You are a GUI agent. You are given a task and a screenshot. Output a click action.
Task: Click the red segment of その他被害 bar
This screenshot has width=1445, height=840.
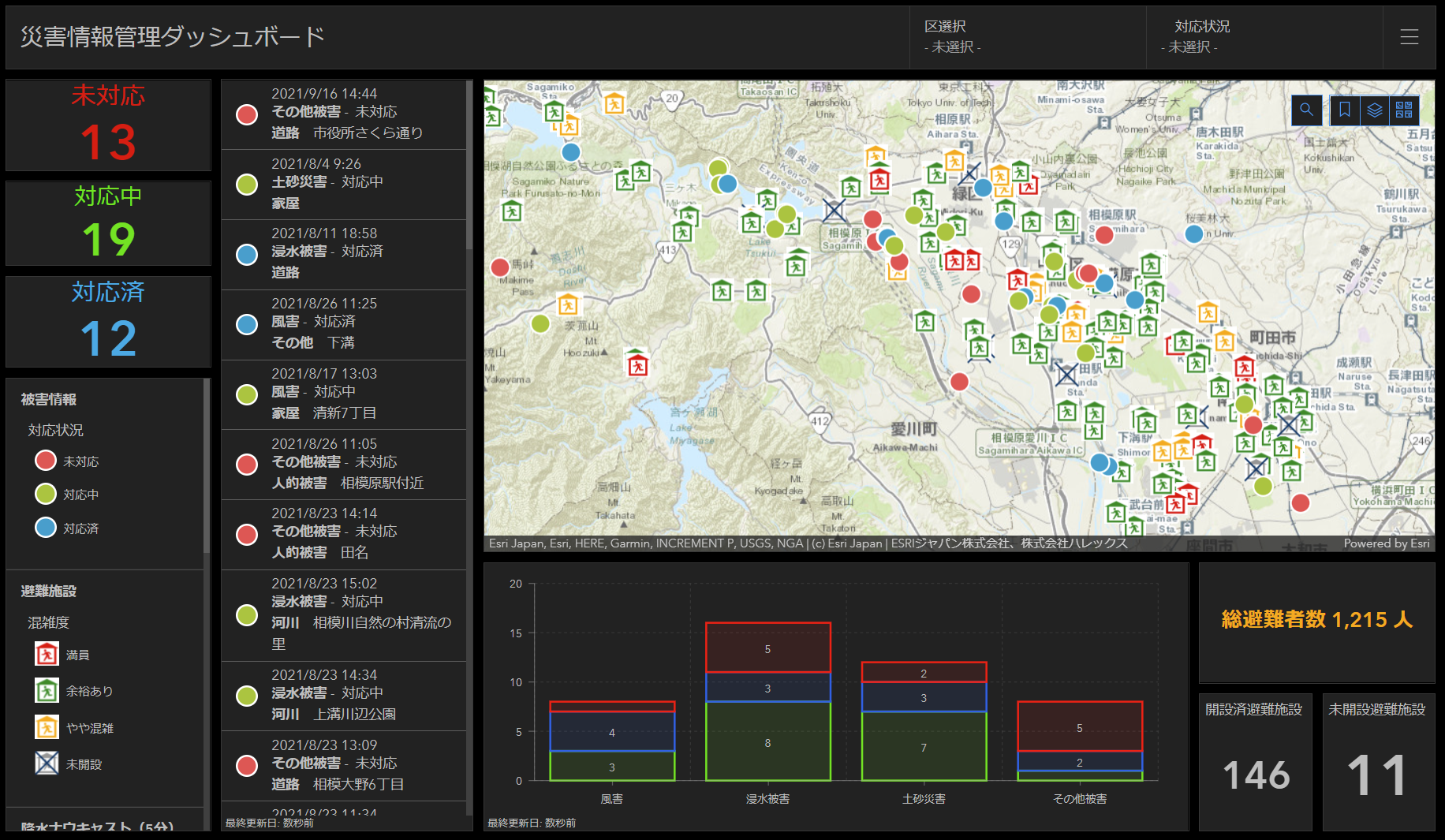(1079, 726)
